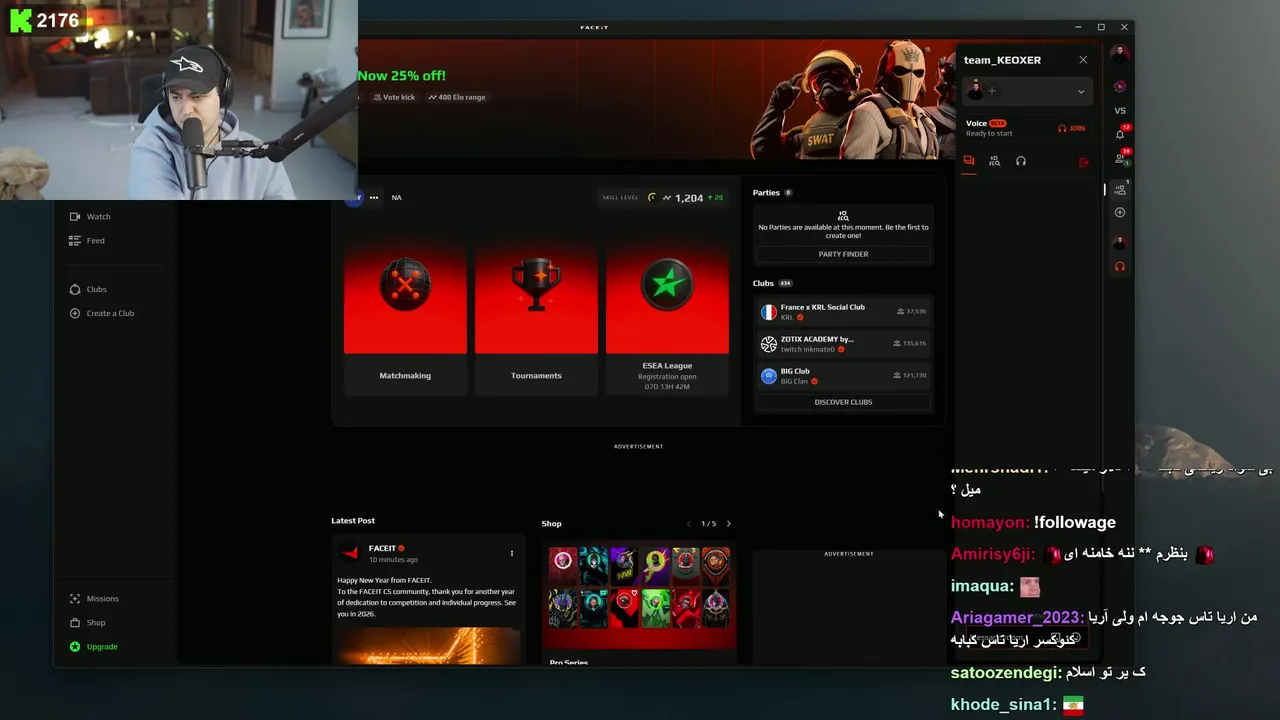This screenshot has width=1280, height=720.
Task: Click the Create a Club plus icon
Action: pyautogui.click(x=75, y=313)
